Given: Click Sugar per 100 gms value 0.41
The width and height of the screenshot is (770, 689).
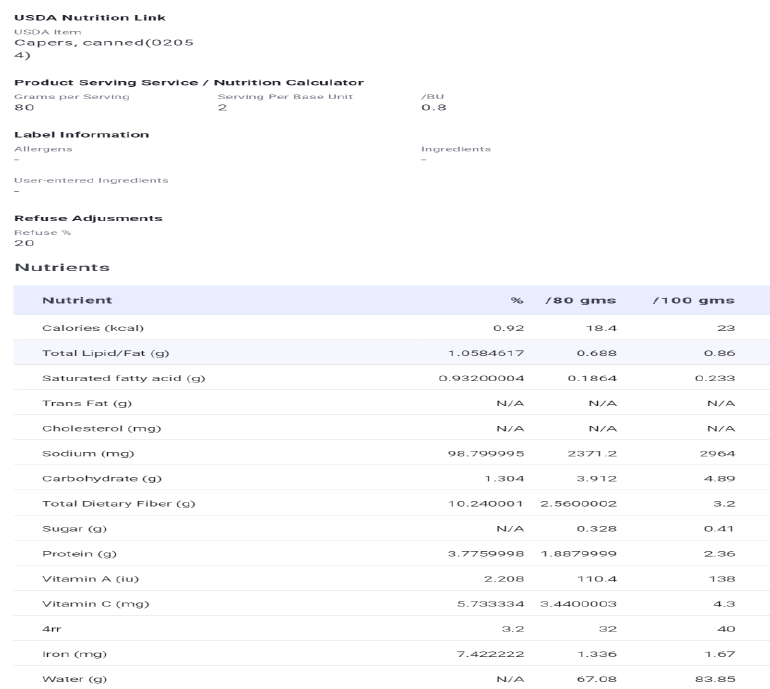Looking at the screenshot, I should pos(719,528).
